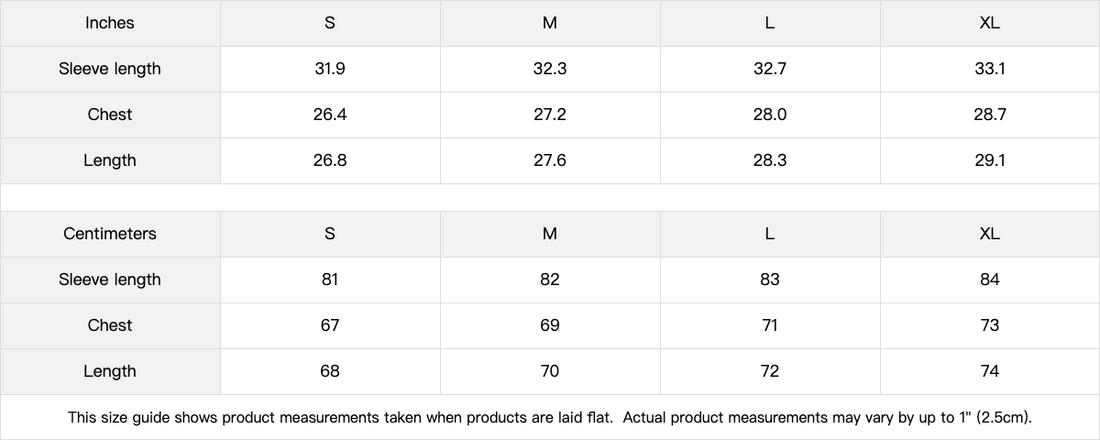1100x440 pixels.
Task: Click the 68 cm length cell
Action: 330,372
